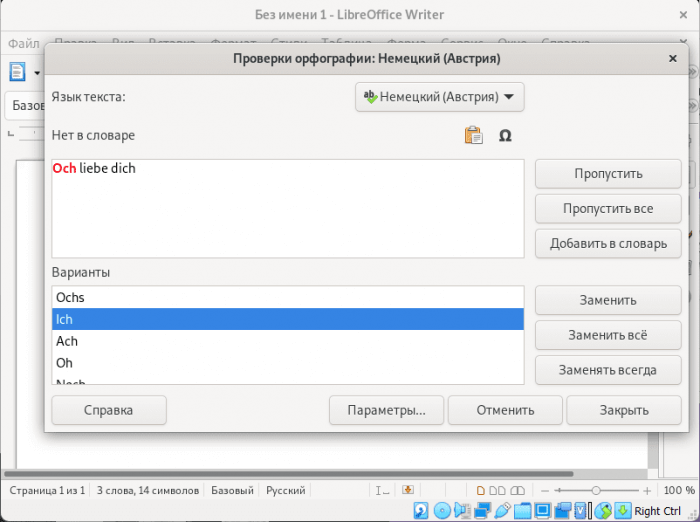Viewport: 700px width, 522px height.
Task: Click Страница 1 из 1 in status bar
Action: coord(47,490)
